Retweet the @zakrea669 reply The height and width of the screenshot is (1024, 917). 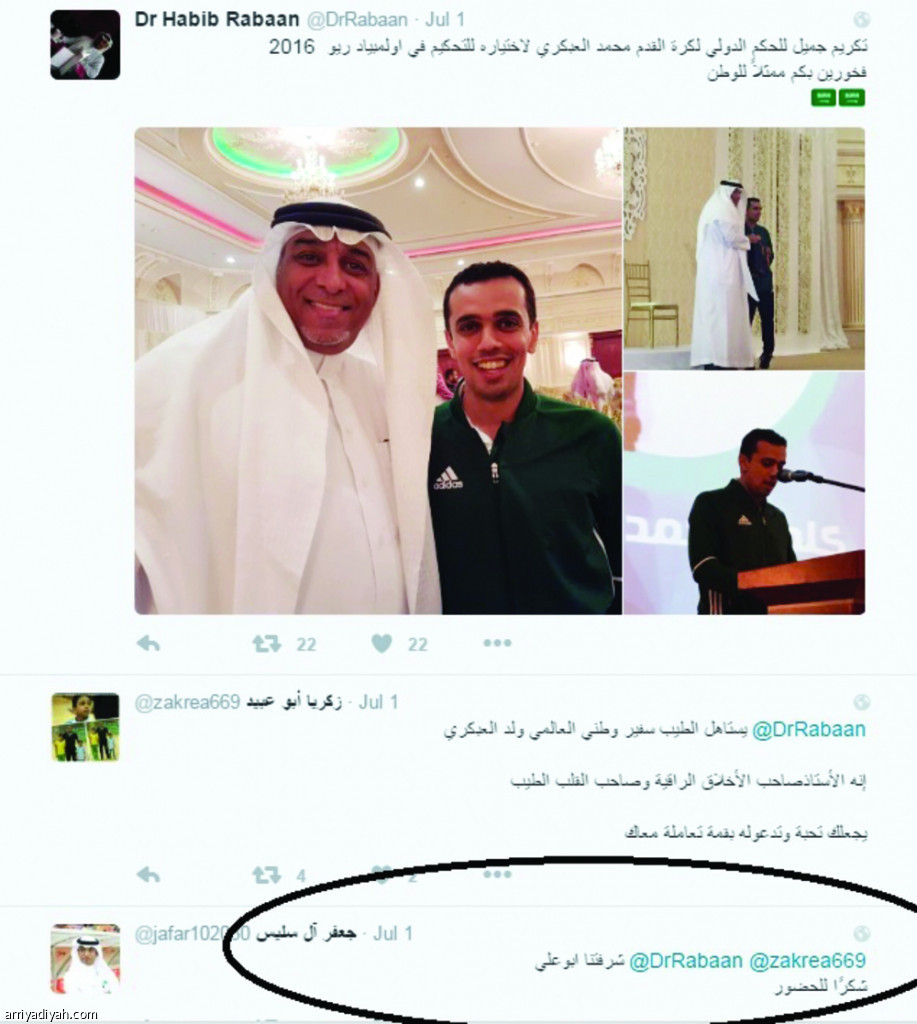click(x=266, y=874)
